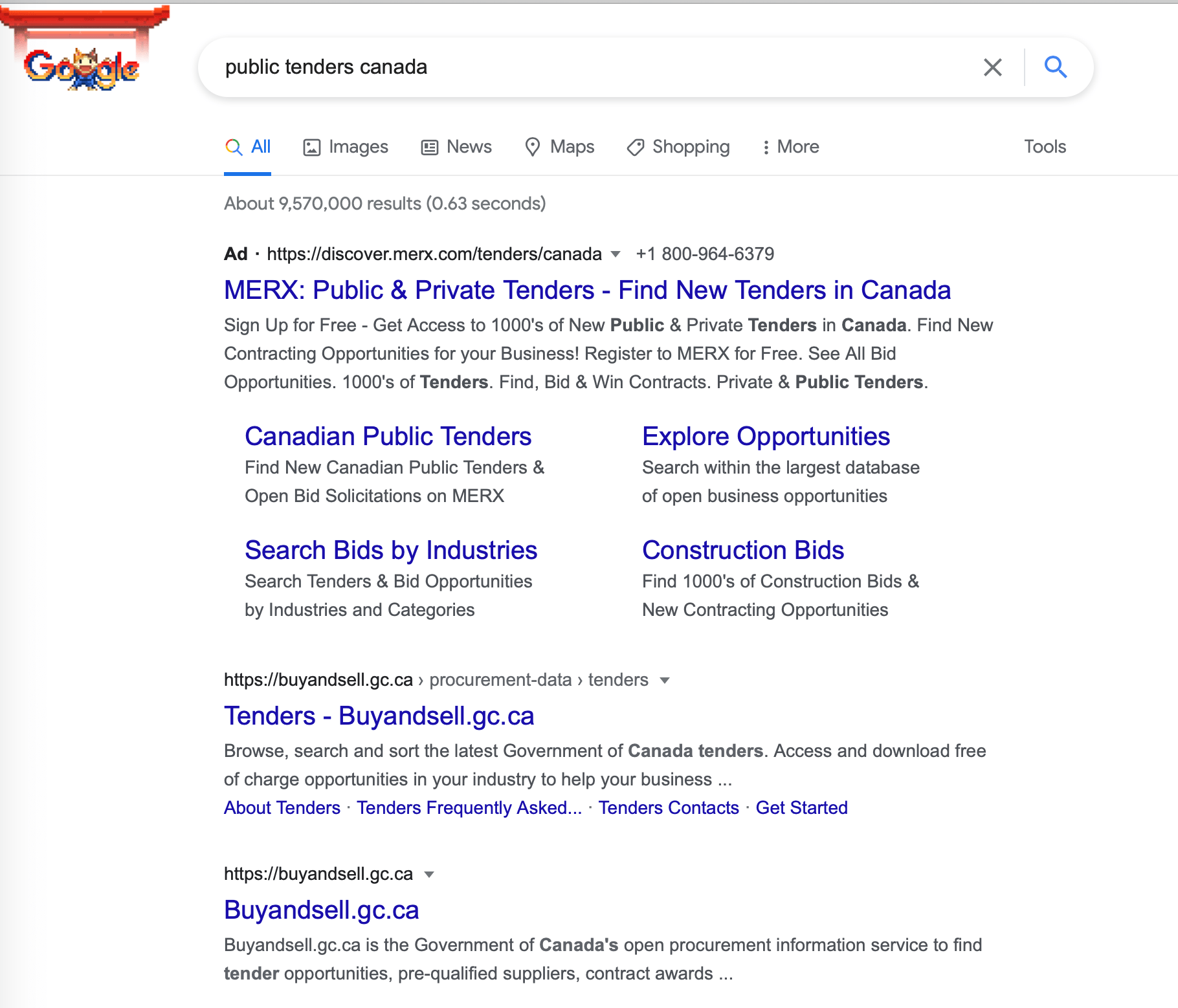The image size is (1178, 1008).
Task: Open the Tenders - Buyandsell.gc.ca result
Action: click(x=379, y=716)
